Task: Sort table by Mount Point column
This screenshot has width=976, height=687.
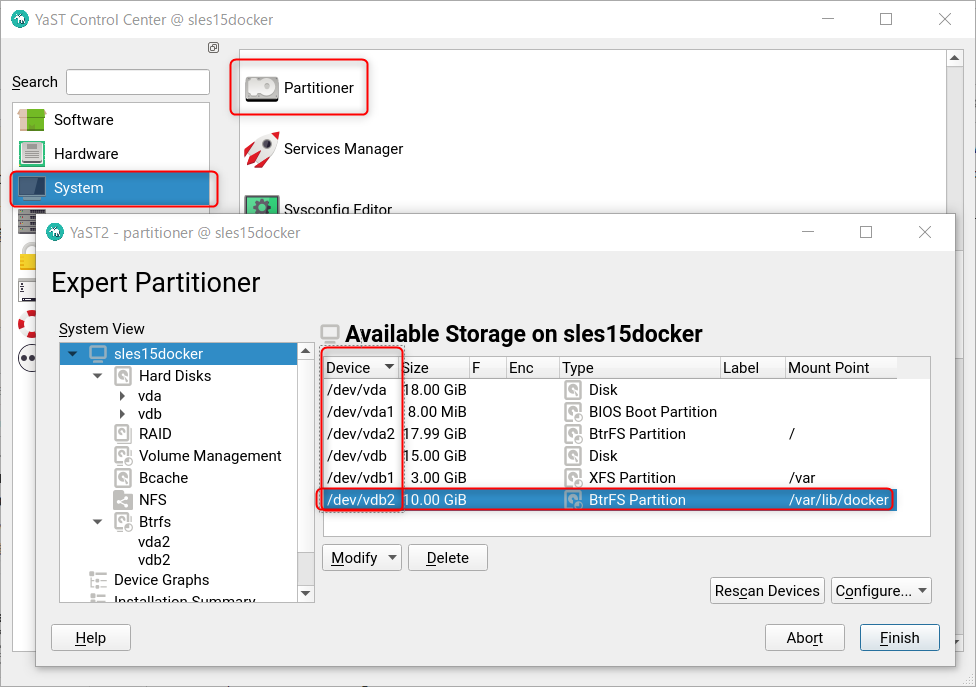Action: [x=841, y=368]
